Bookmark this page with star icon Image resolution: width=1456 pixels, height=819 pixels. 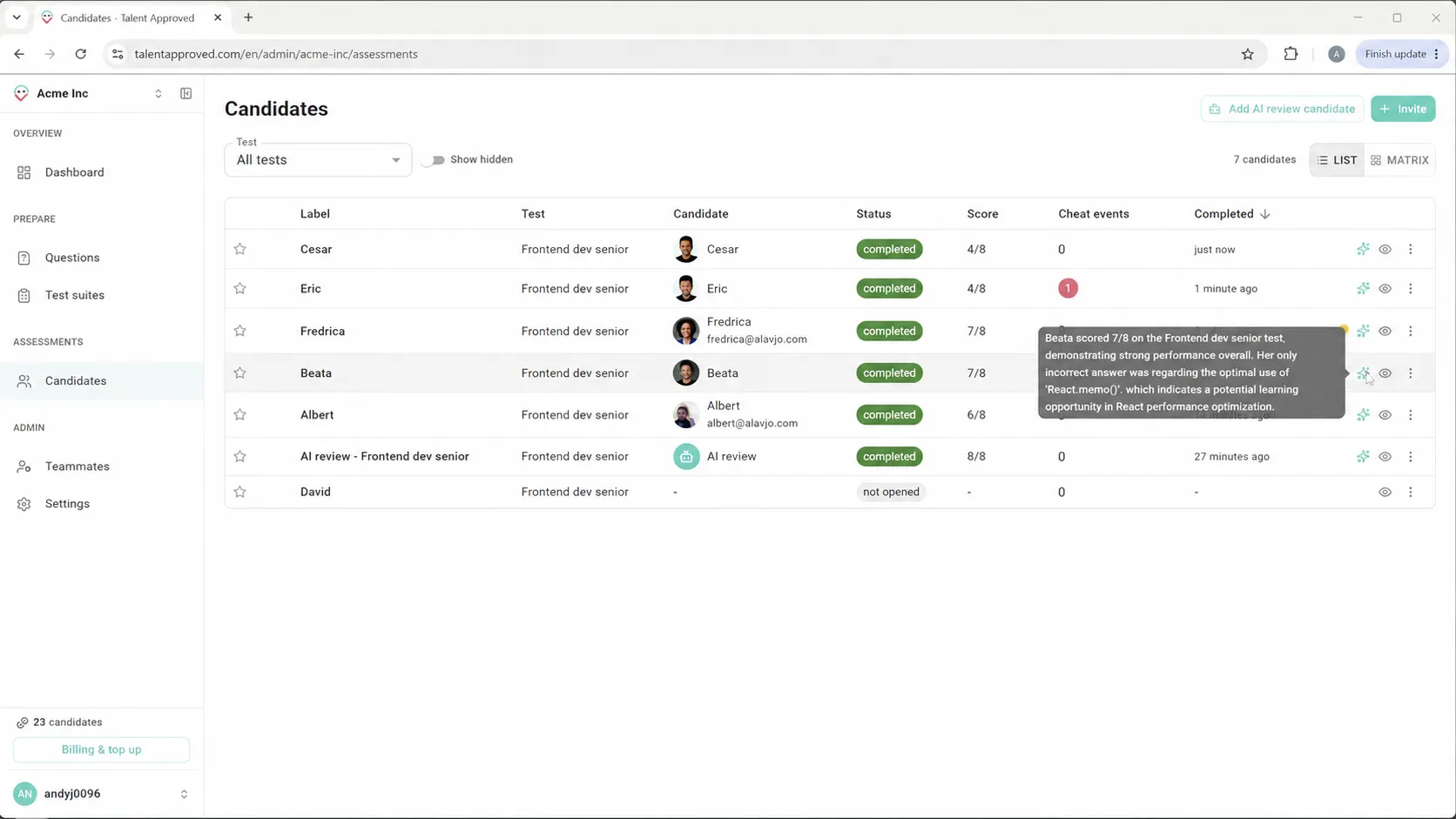point(1247,54)
